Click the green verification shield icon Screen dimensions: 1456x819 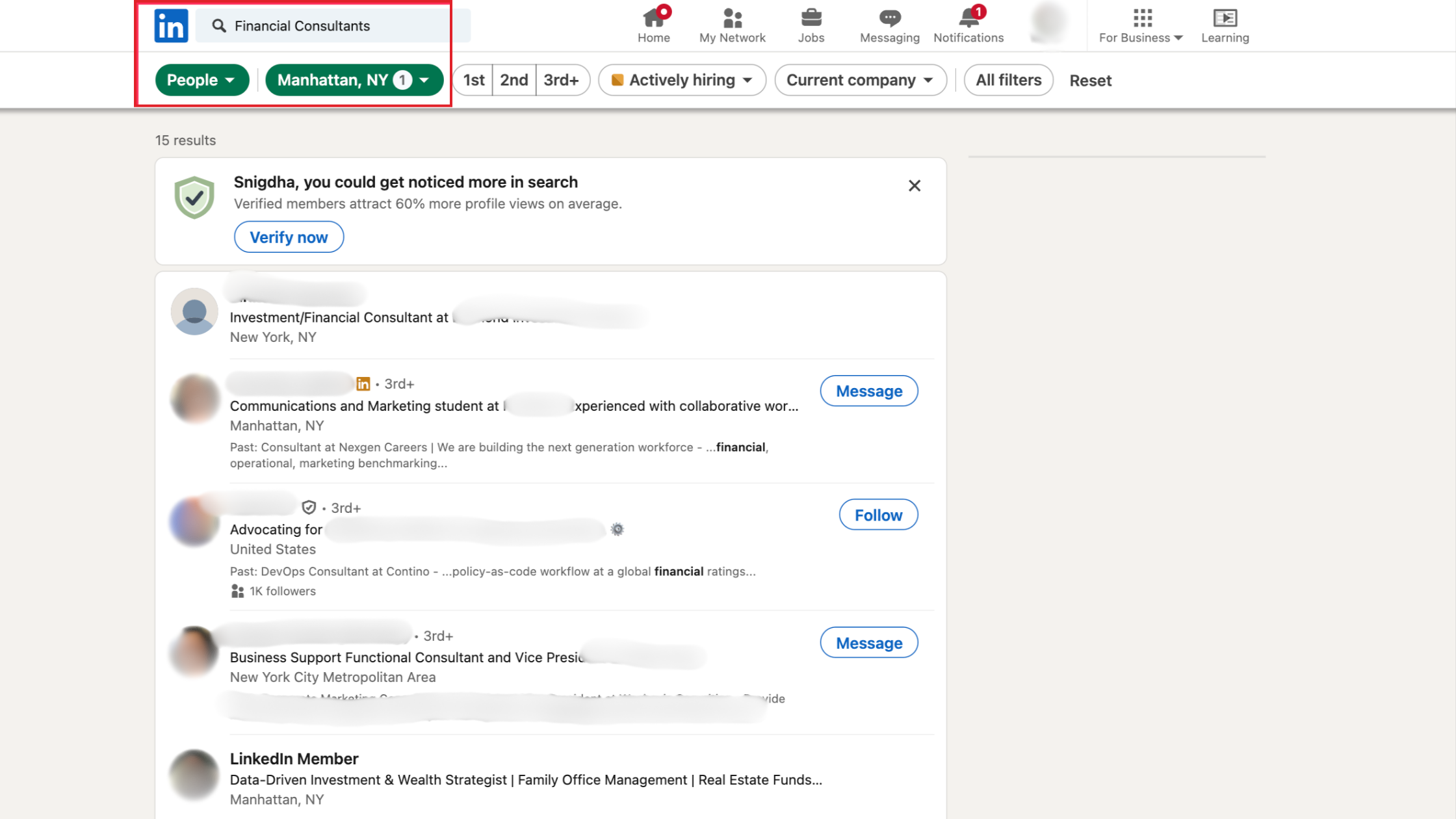tap(194, 197)
